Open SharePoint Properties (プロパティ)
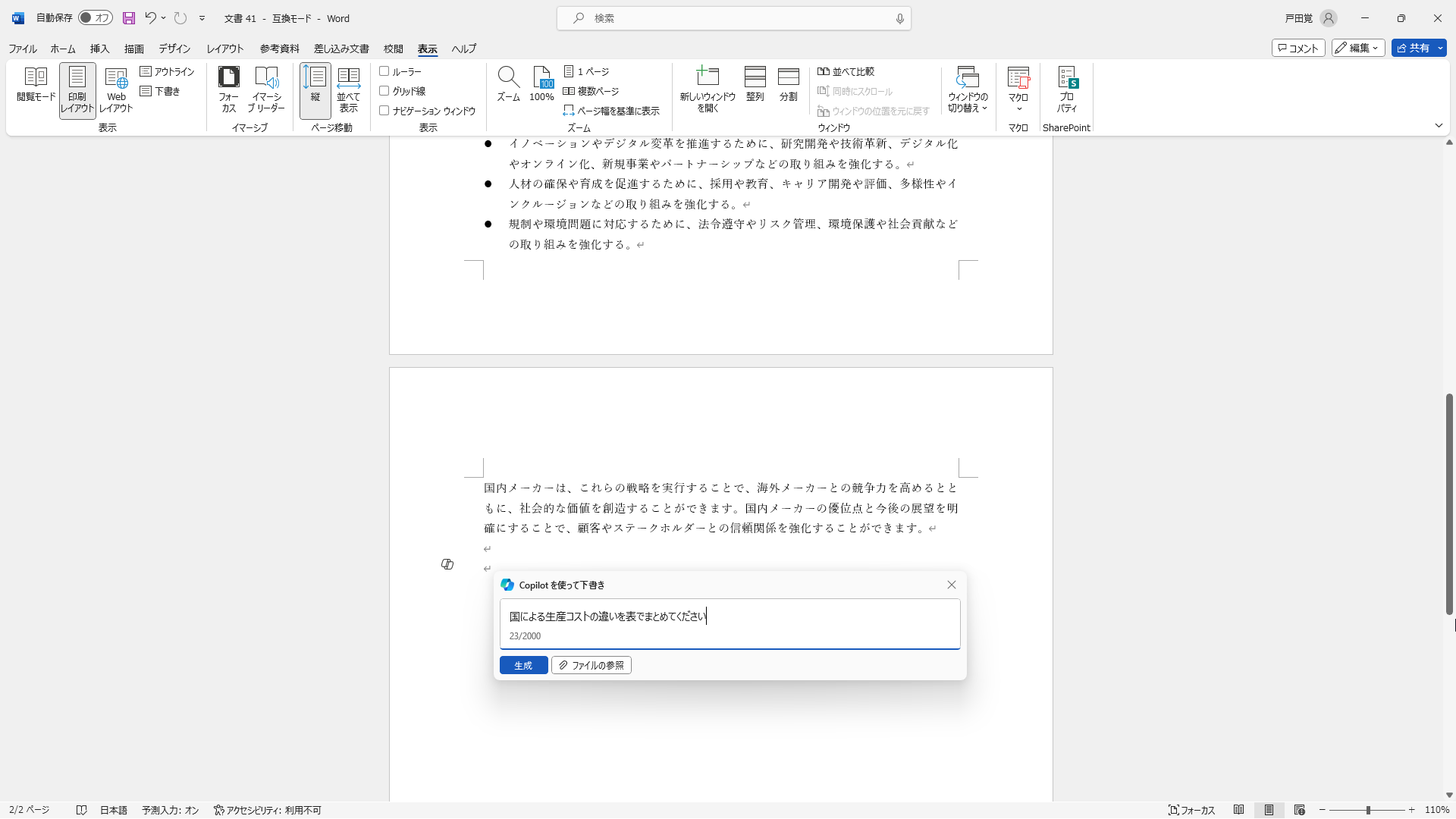 tap(1067, 90)
